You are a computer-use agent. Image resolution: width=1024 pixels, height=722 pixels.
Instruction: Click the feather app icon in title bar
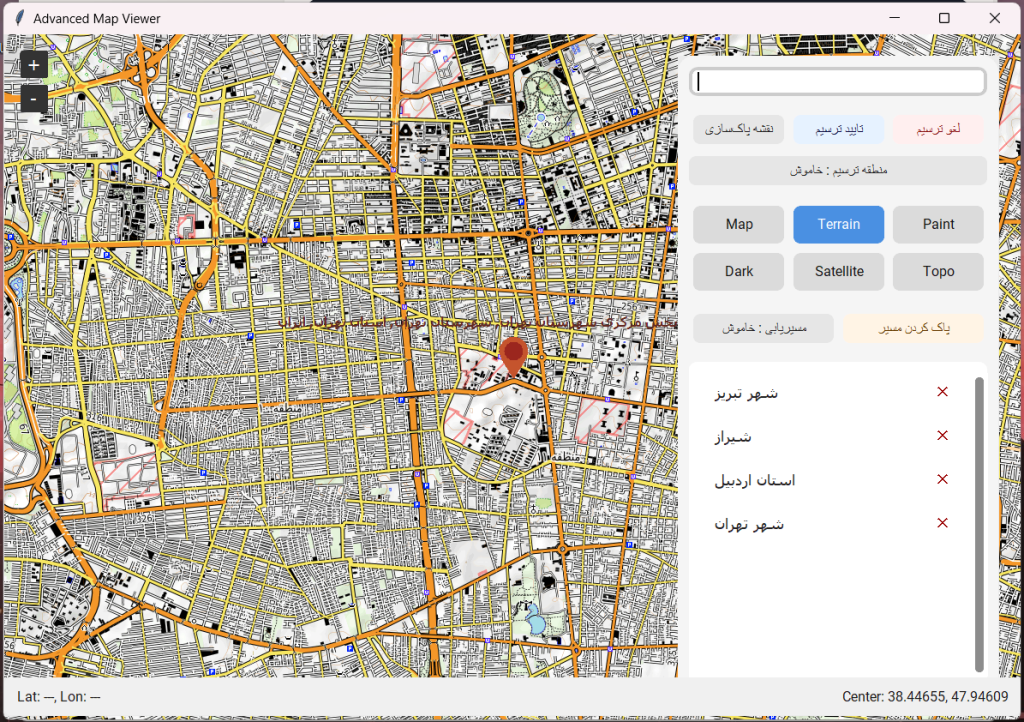[17, 18]
